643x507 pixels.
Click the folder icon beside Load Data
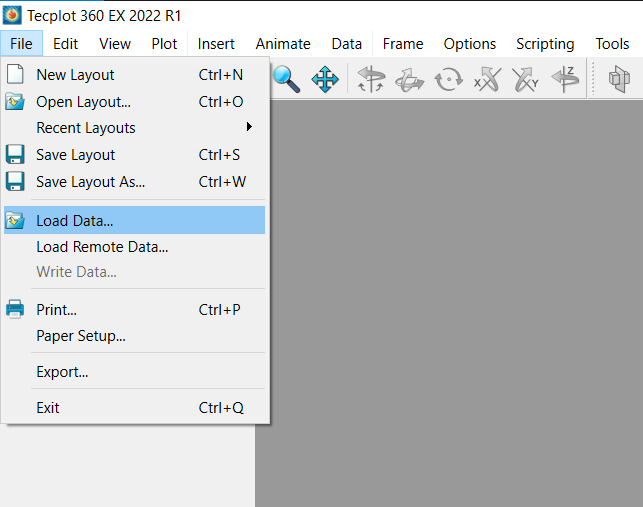pyautogui.click(x=15, y=220)
